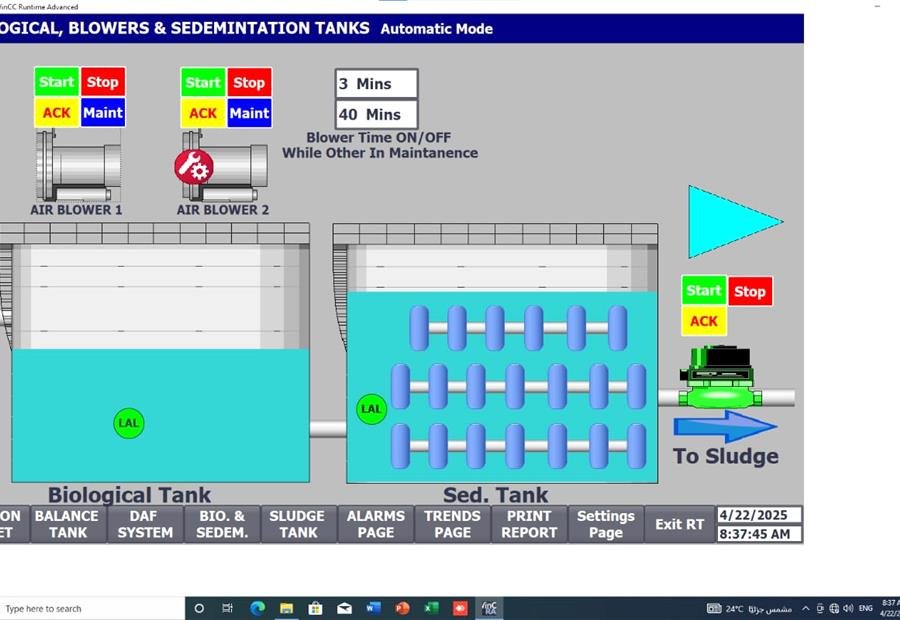
Task: Acknowledge Air Blower 1 alarm with ACK
Action: [56, 113]
